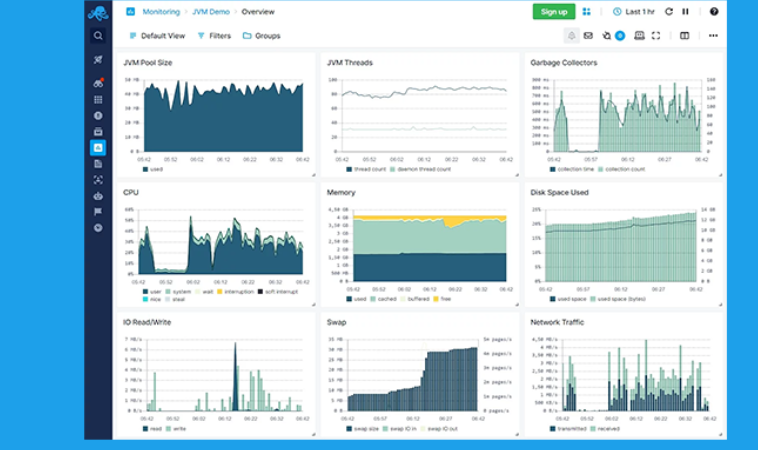Open the help question mark icon
758x450 pixels.
click(714, 12)
